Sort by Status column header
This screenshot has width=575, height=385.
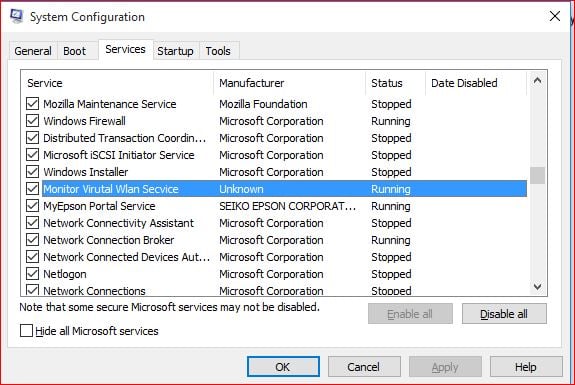(395, 83)
